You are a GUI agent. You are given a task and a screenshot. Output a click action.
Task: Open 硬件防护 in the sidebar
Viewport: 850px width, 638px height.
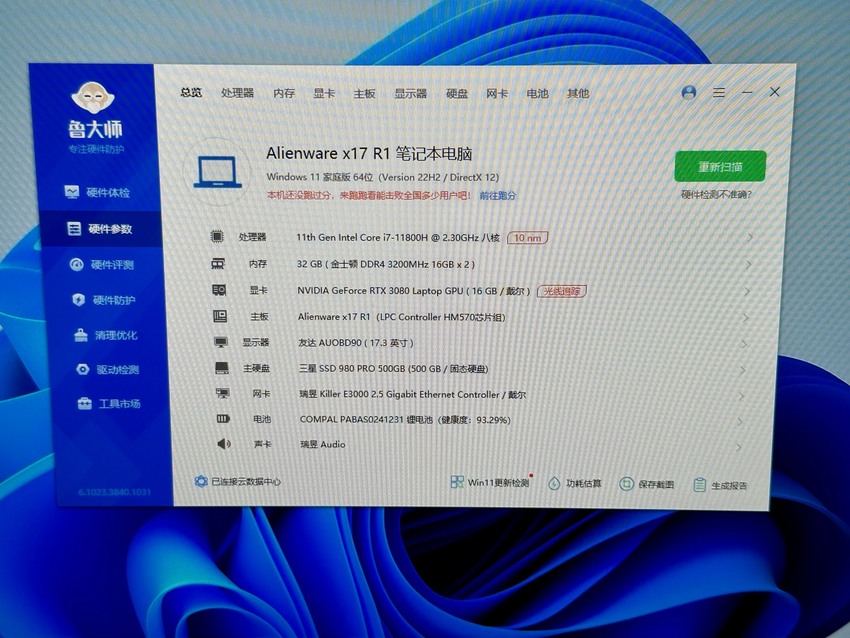[104, 300]
